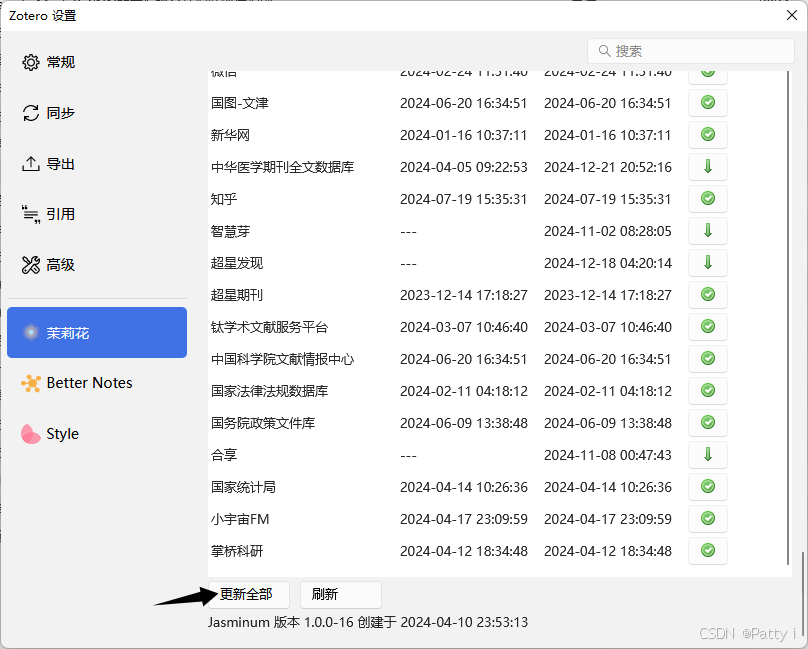
Task: Select the 新华网 translator name
Action: pyautogui.click(x=230, y=135)
